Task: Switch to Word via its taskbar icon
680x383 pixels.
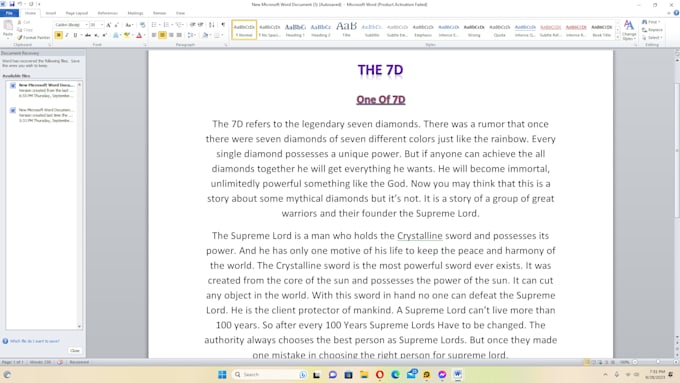Action: pyautogui.click(x=458, y=374)
